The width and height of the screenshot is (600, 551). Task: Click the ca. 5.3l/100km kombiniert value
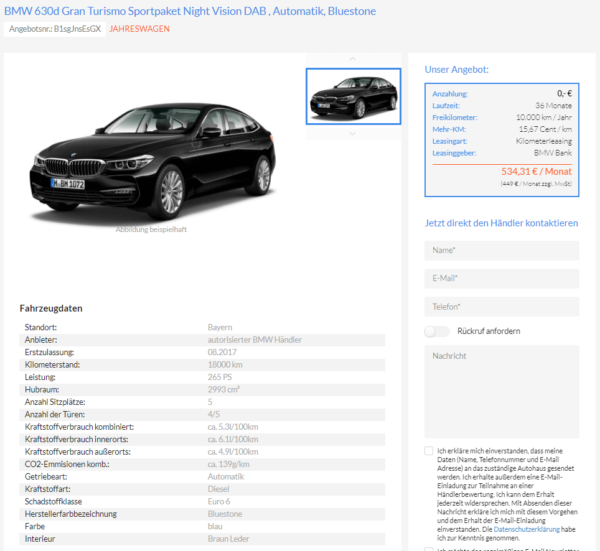tap(233, 427)
